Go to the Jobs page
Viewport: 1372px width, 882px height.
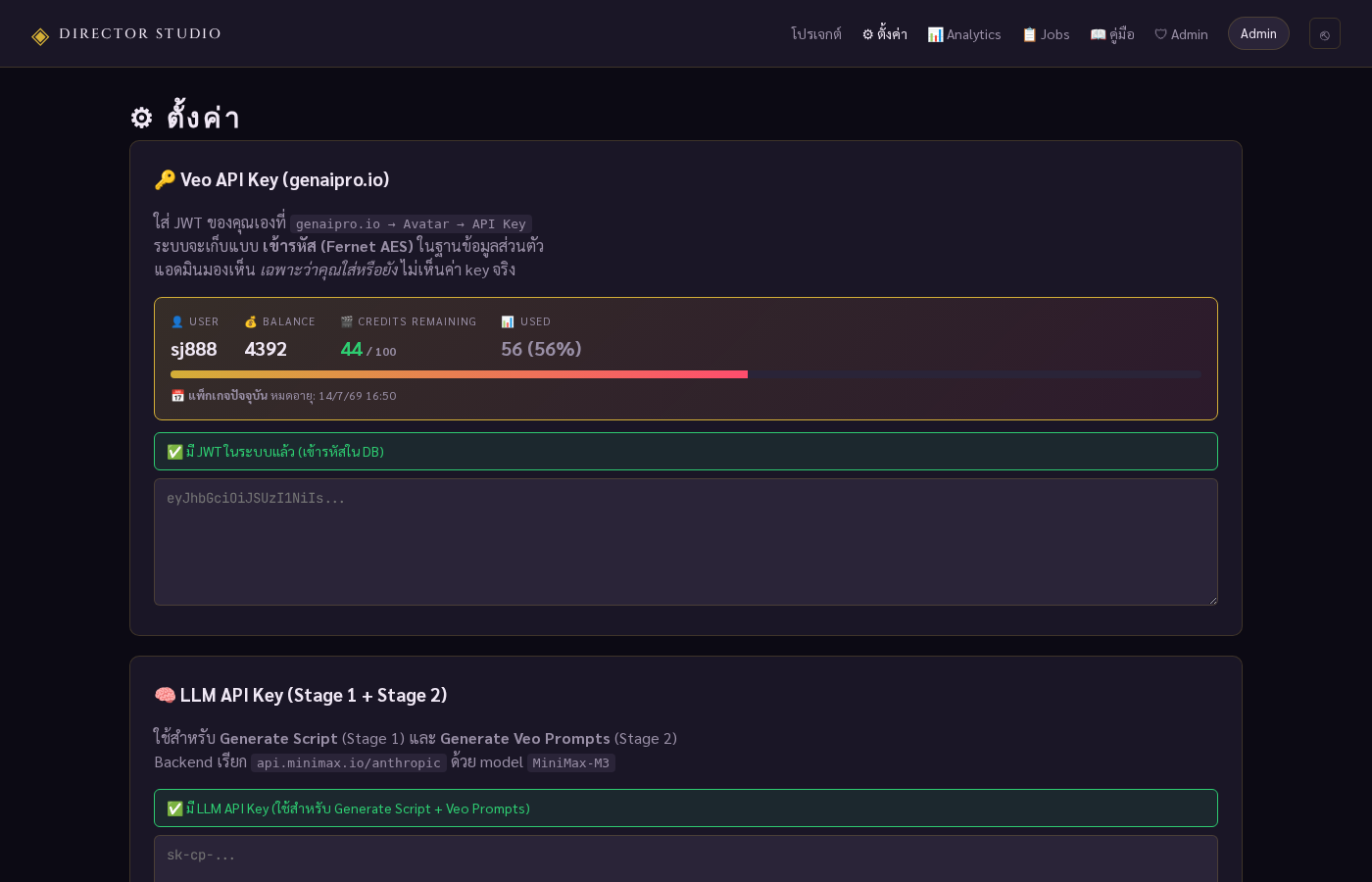pyautogui.click(x=1046, y=34)
